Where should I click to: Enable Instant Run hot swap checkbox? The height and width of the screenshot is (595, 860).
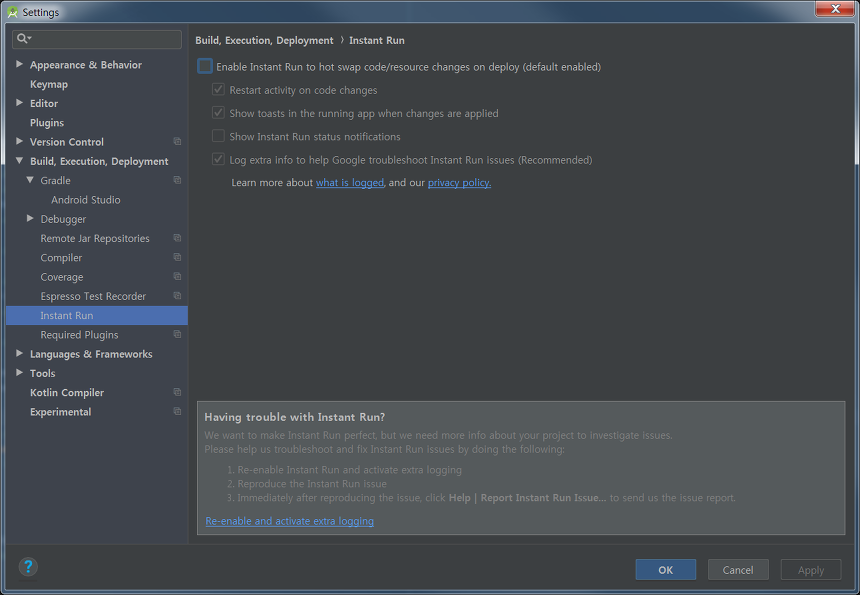point(205,67)
